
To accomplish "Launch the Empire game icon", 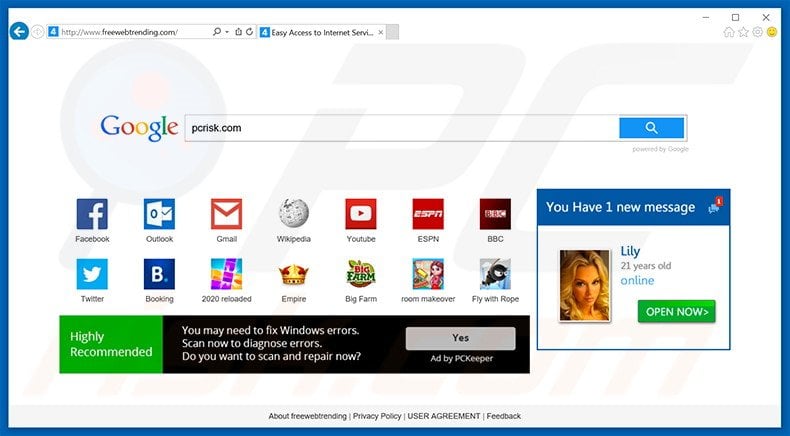I will (294, 275).
